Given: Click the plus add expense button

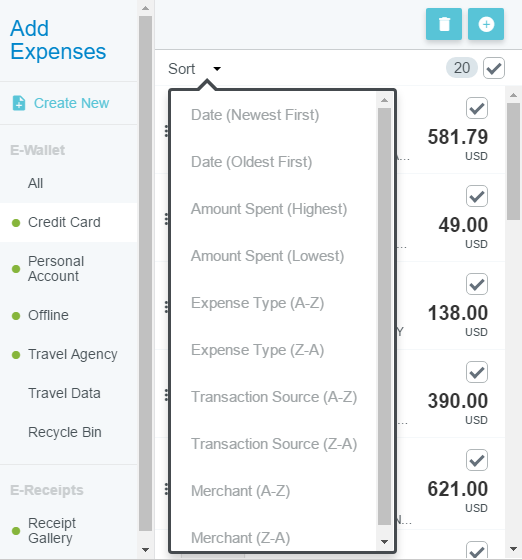Looking at the screenshot, I should [486, 24].
